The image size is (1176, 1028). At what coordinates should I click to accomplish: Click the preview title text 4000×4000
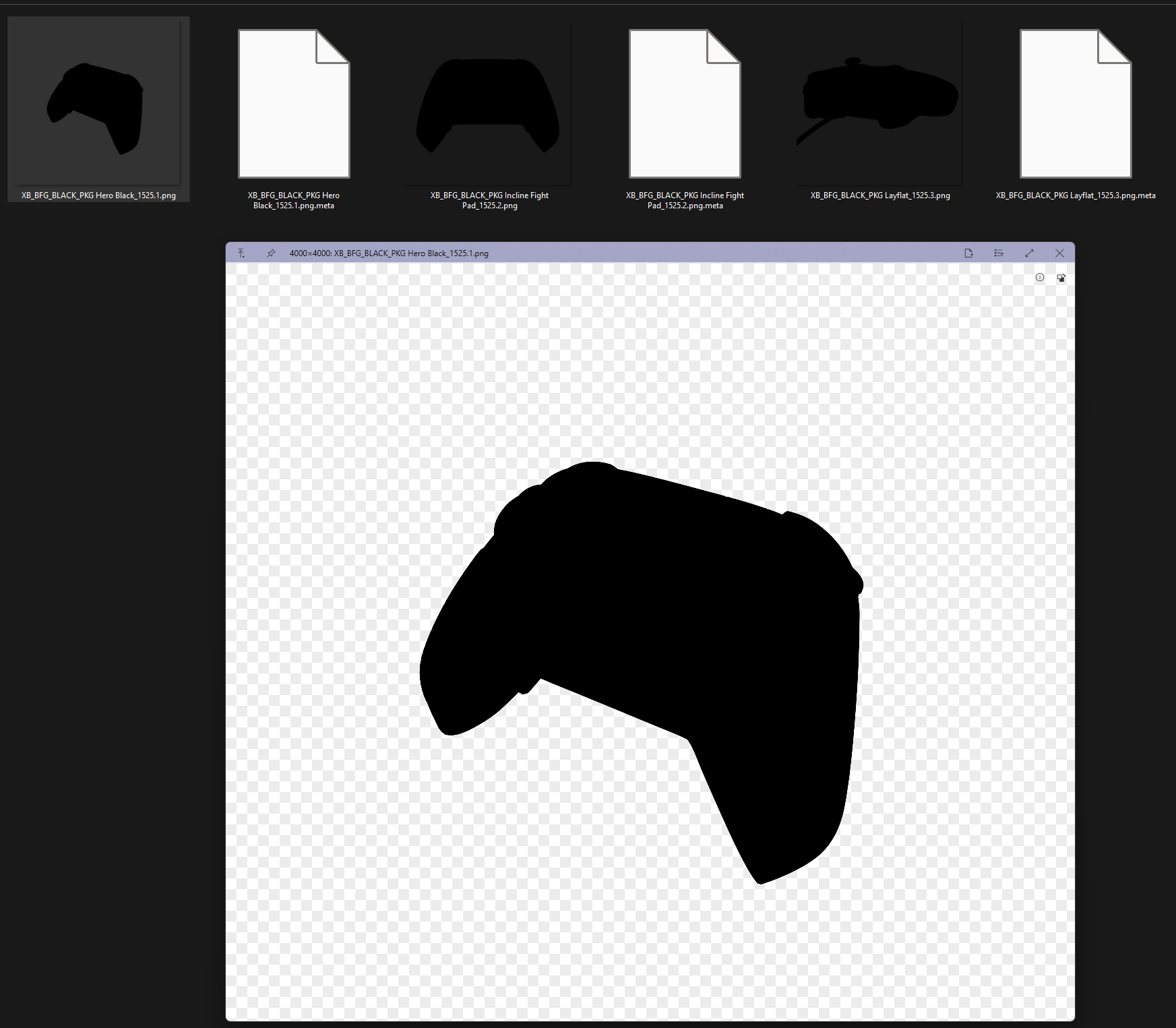(309, 253)
